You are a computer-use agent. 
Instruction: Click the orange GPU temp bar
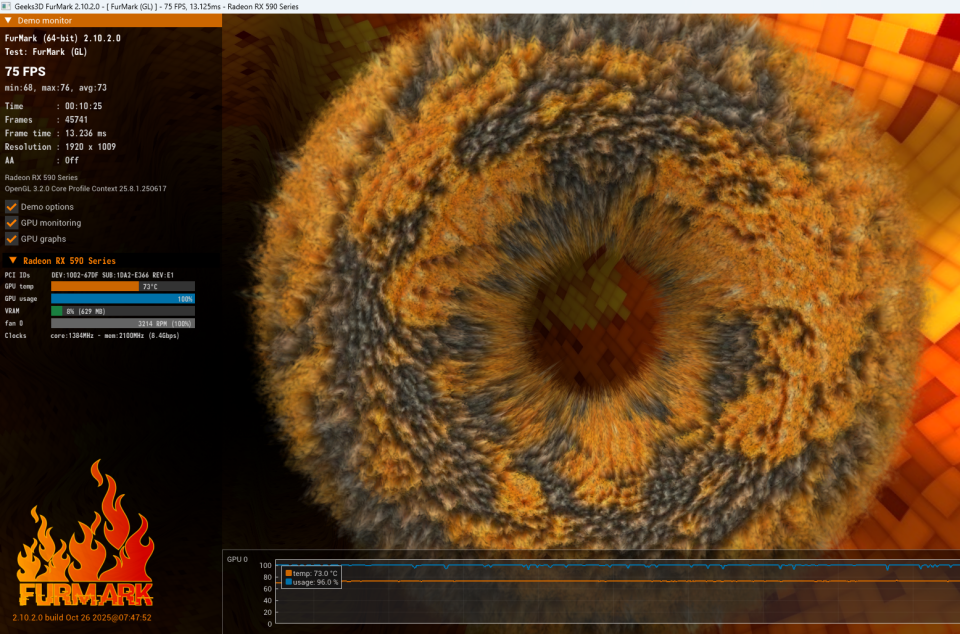point(95,286)
